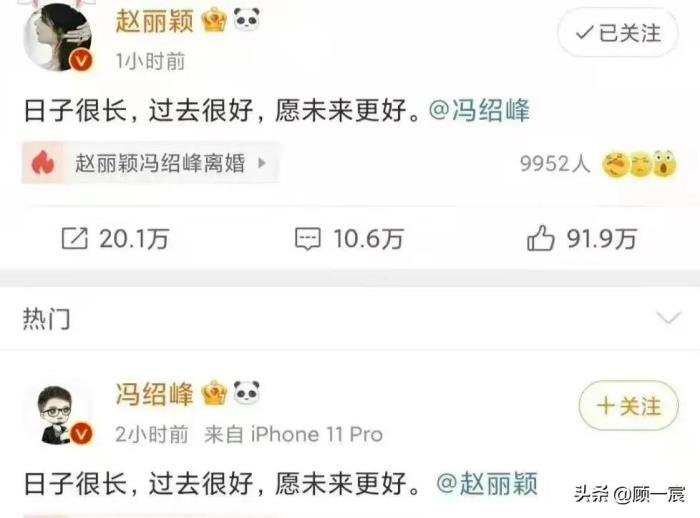
Task: Open 冯绍峰's profile from his username
Action: click(x=154, y=394)
